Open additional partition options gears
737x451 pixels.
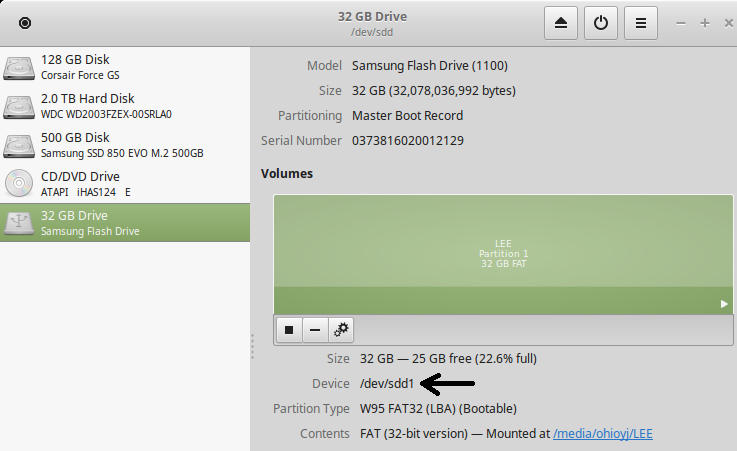[x=341, y=330]
